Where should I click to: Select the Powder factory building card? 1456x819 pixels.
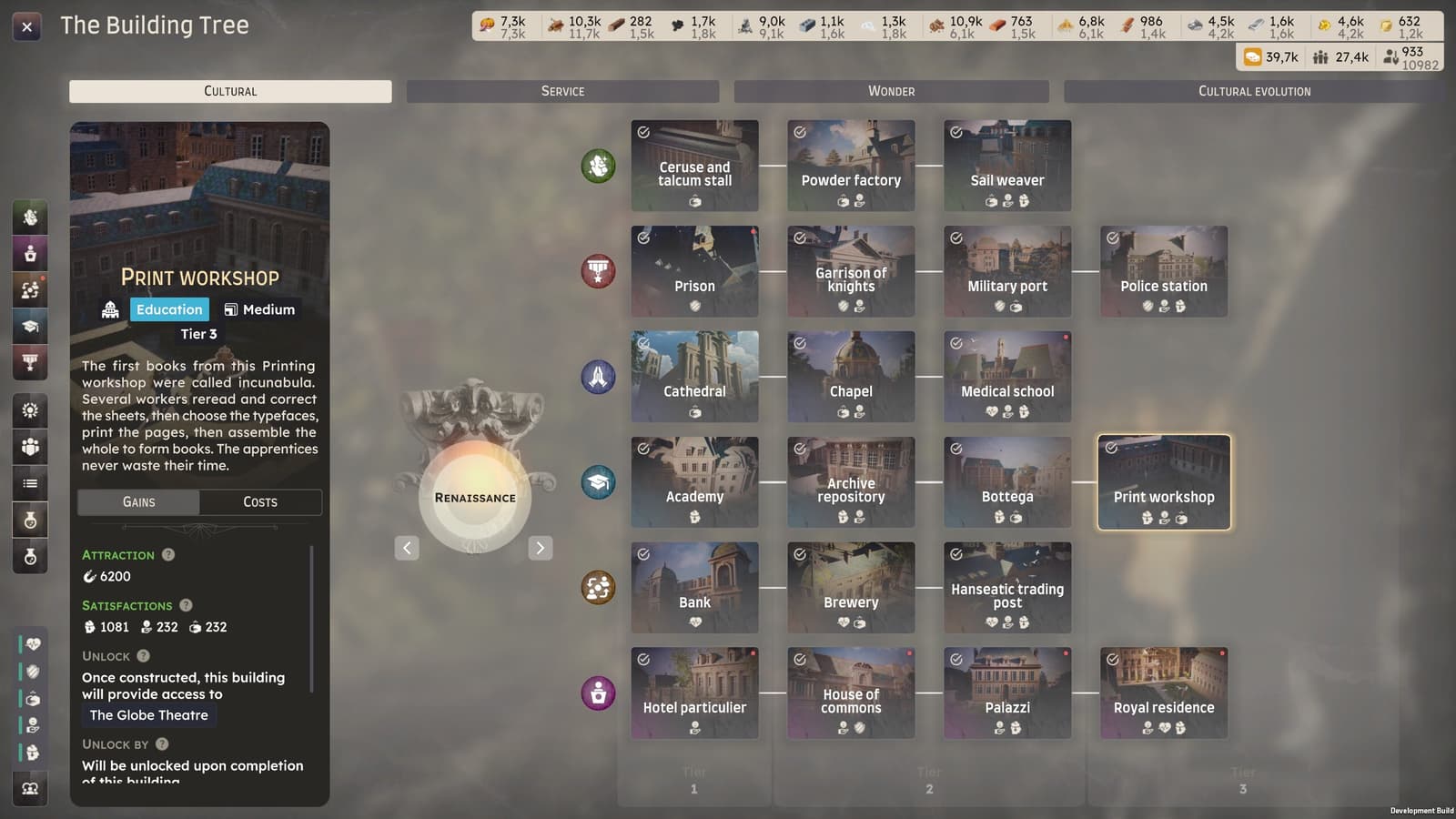(851, 166)
